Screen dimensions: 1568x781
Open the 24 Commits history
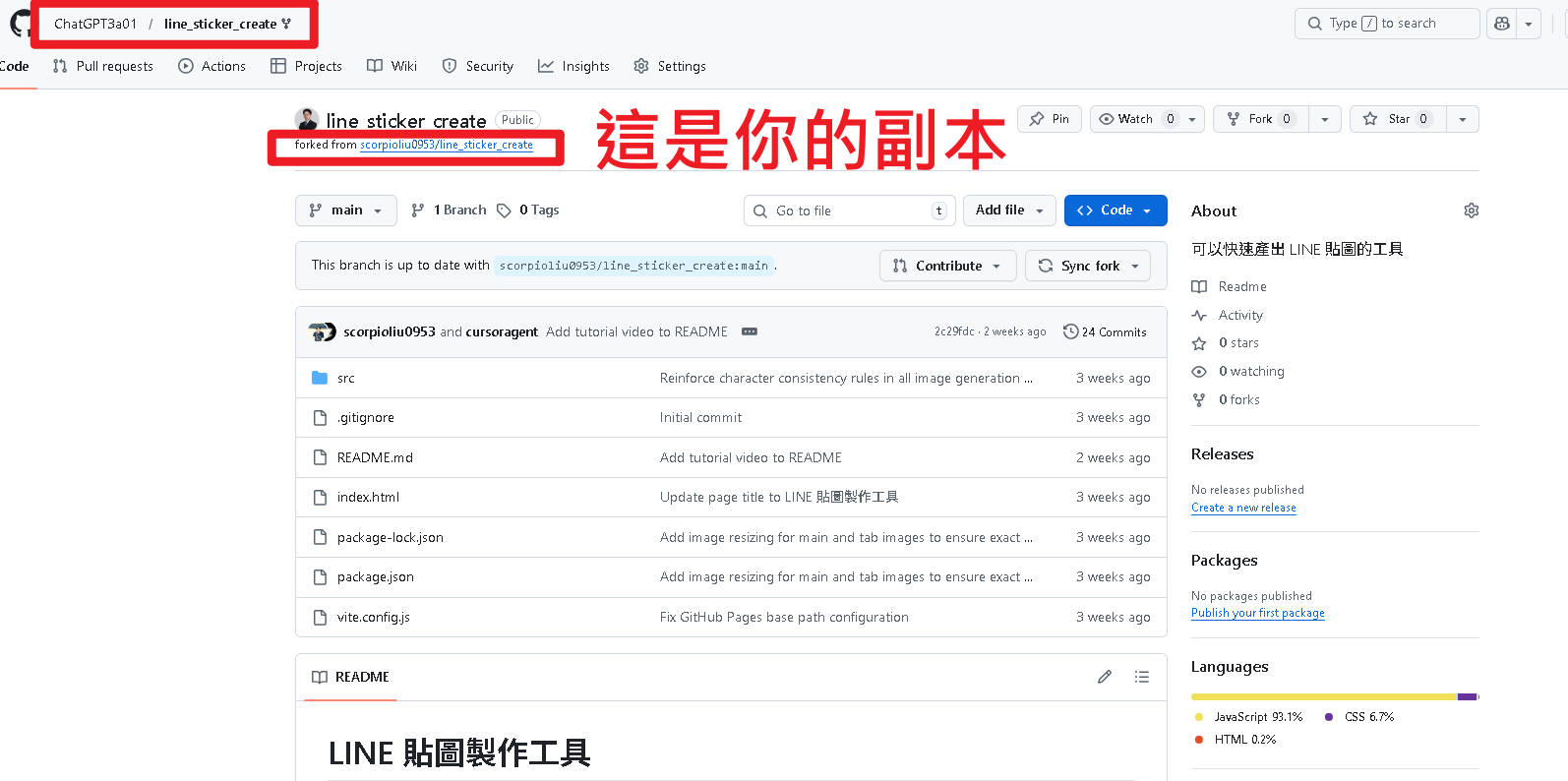click(1105, 332)
